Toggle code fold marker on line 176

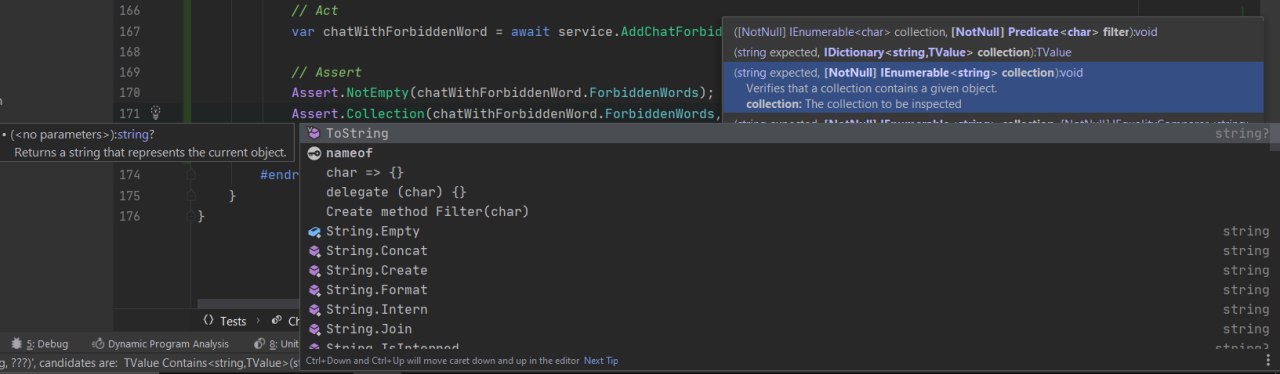click(x=191, y=216)
